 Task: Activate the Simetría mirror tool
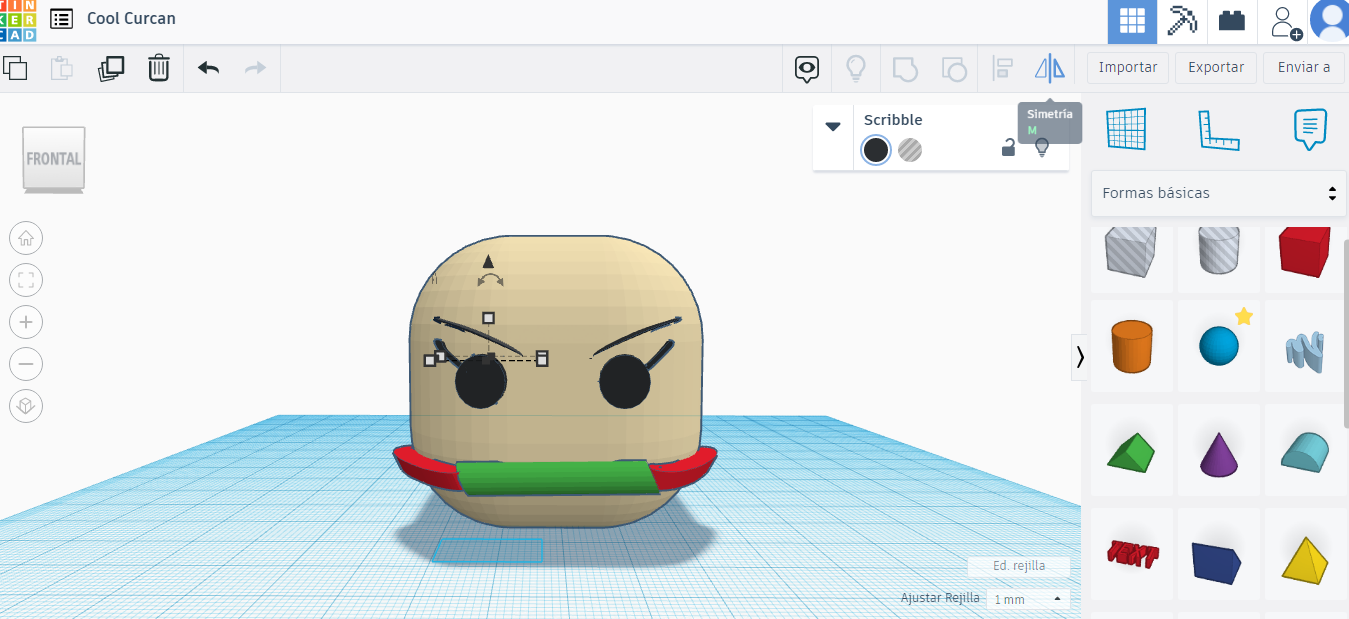tap(1050, 68)
